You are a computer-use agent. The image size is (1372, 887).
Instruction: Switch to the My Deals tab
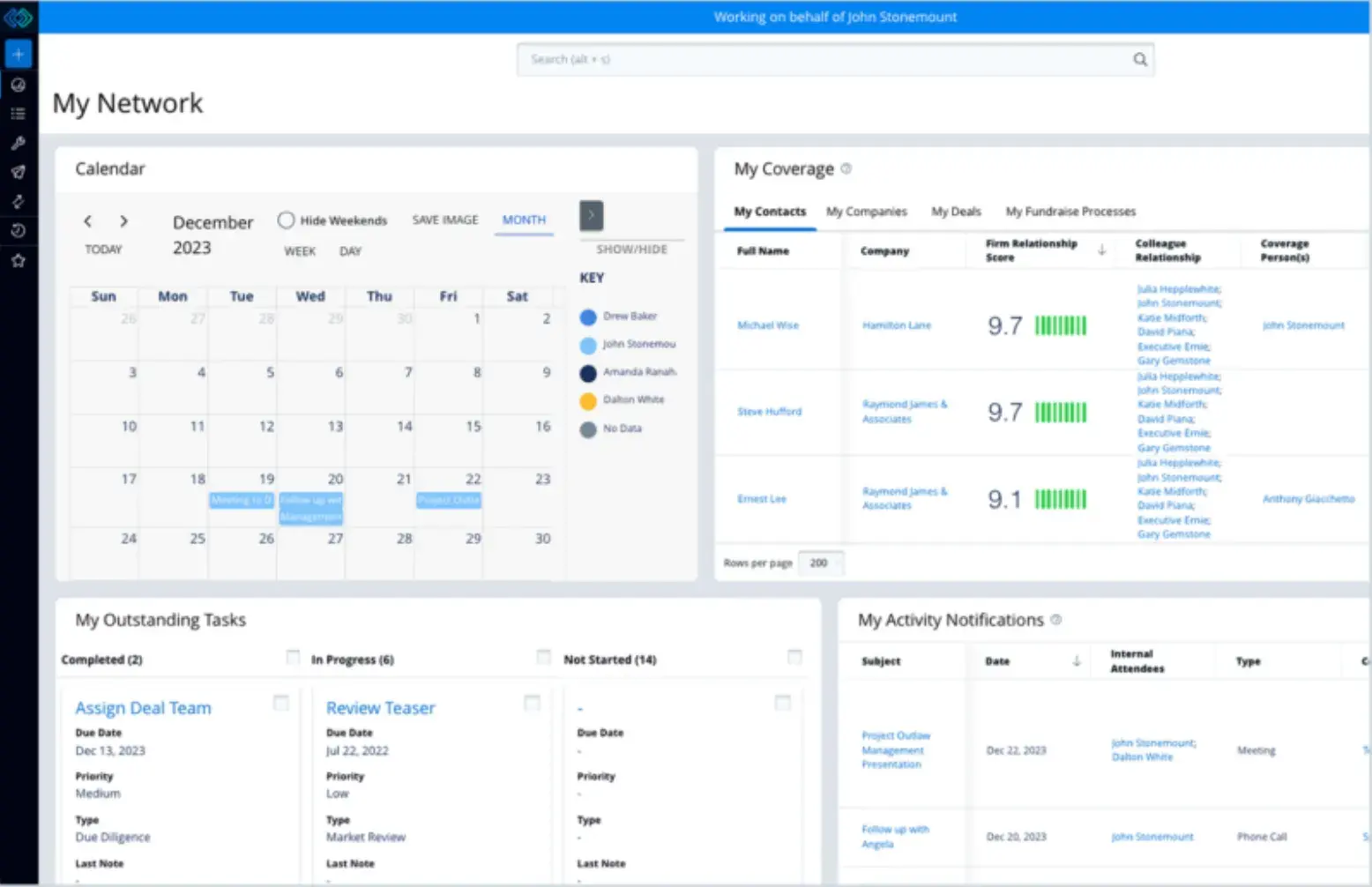pos(956,212)
